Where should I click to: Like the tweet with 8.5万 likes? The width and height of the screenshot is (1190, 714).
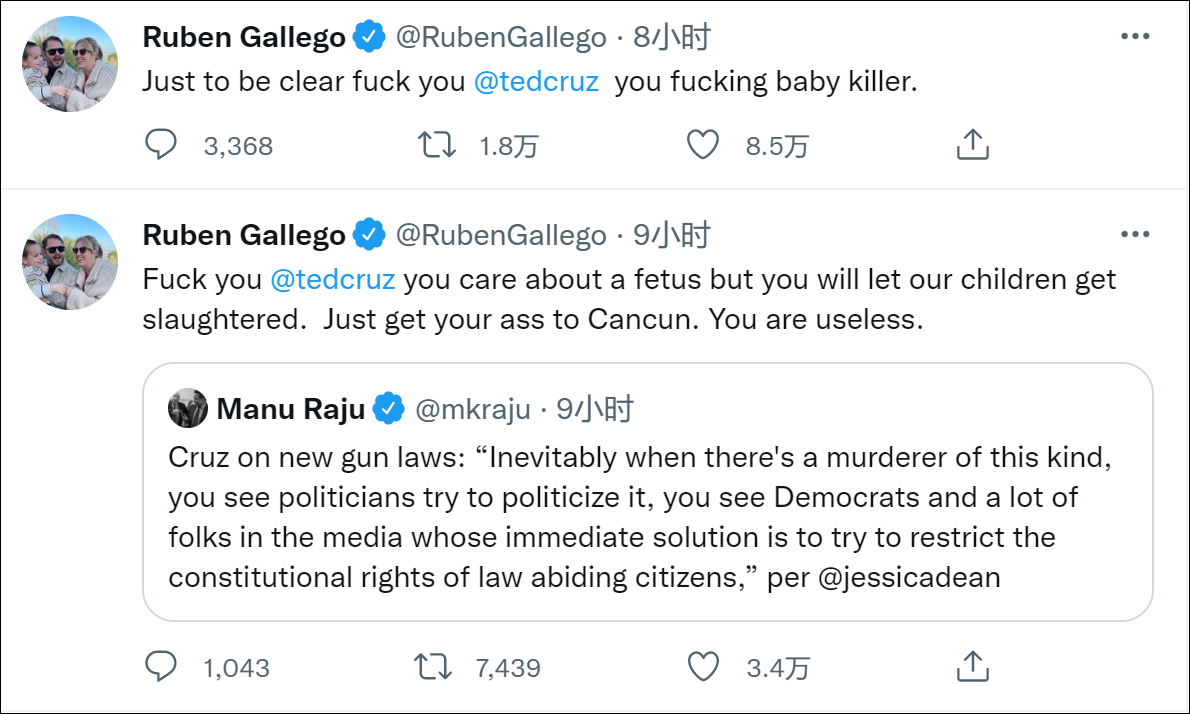coord(703,145)
